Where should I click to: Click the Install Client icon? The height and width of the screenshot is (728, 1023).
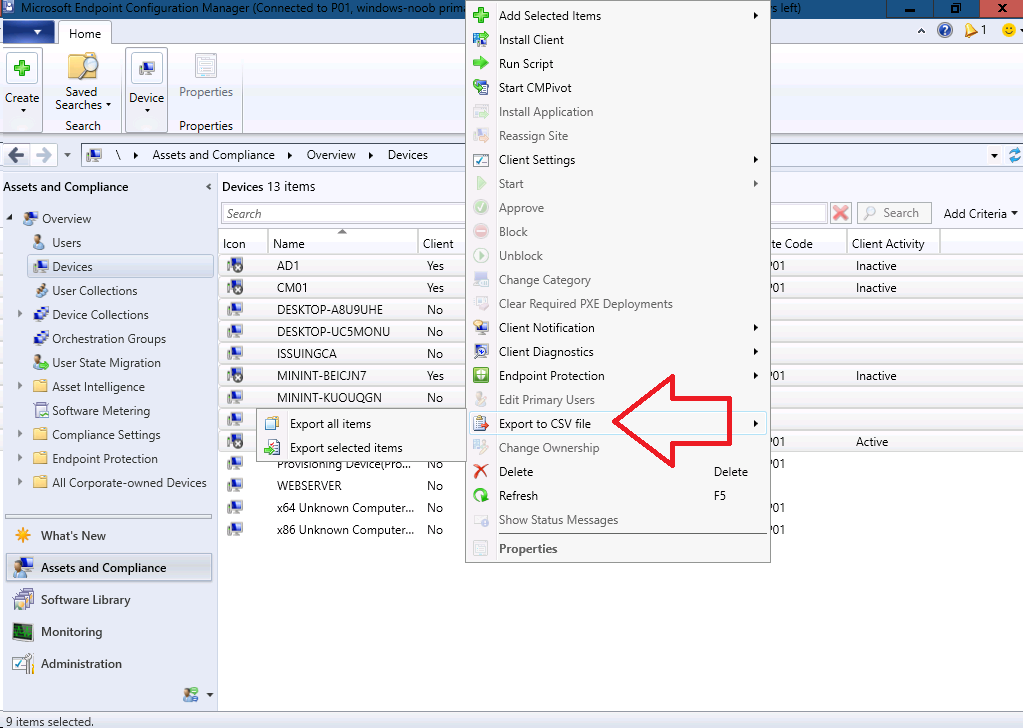click(x=481, y=40)
